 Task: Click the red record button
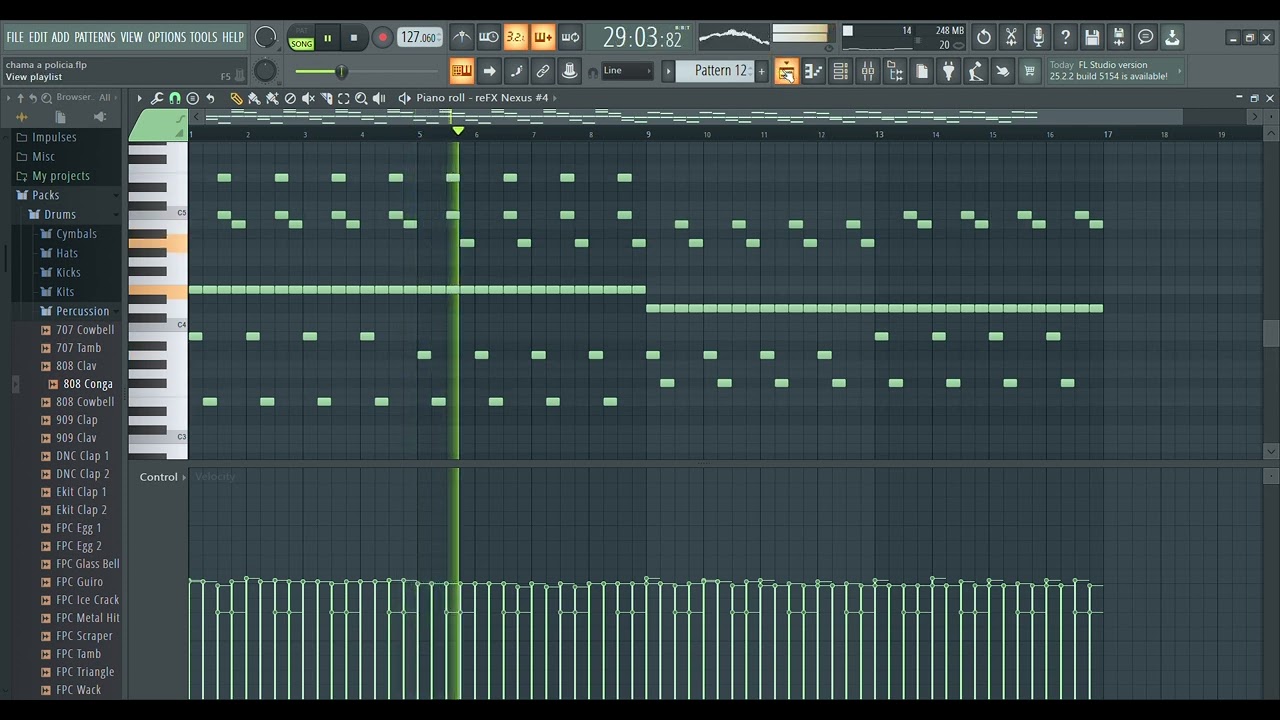pyautogui.click(x=382, y=38)
